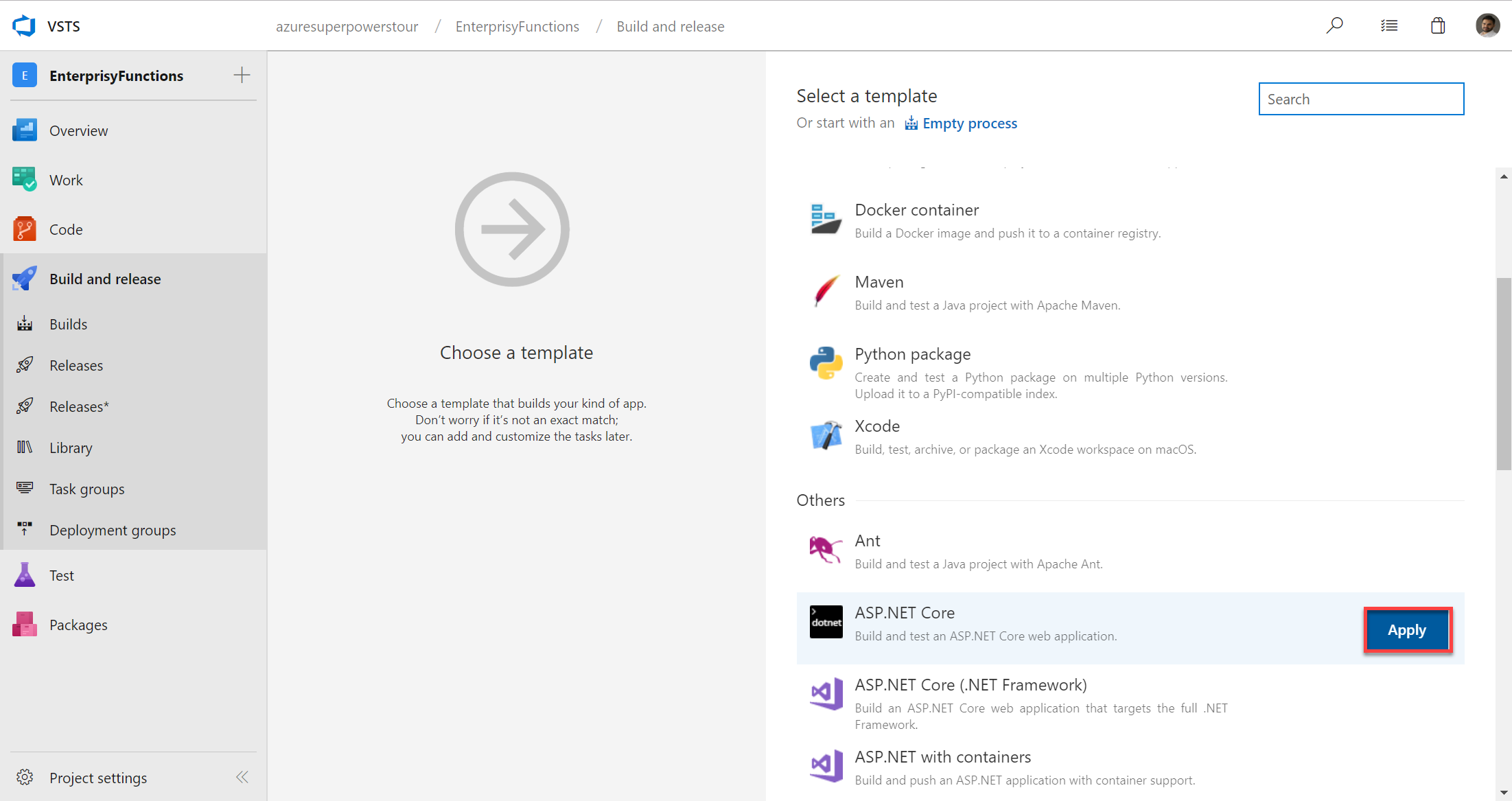The width and height of the screenshot is (1512, 801).
Task: Select the Ant template icon
Action: 826,550
